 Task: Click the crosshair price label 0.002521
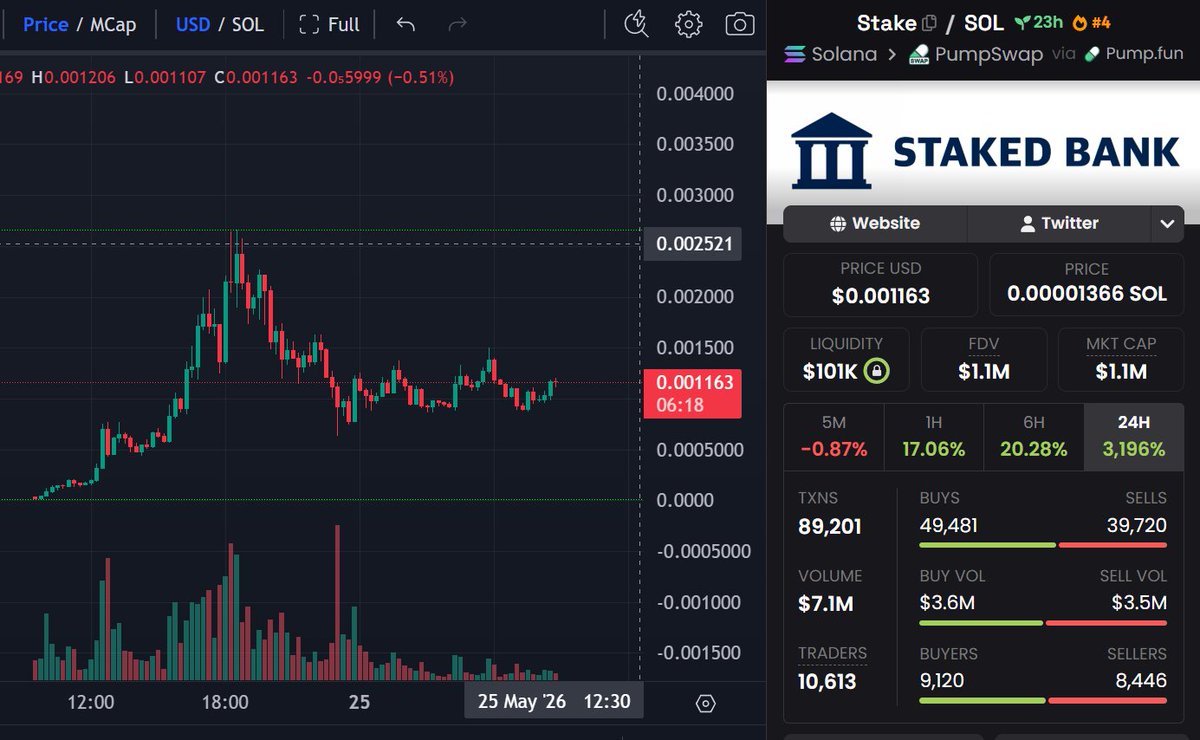click(x=693, y=244)
